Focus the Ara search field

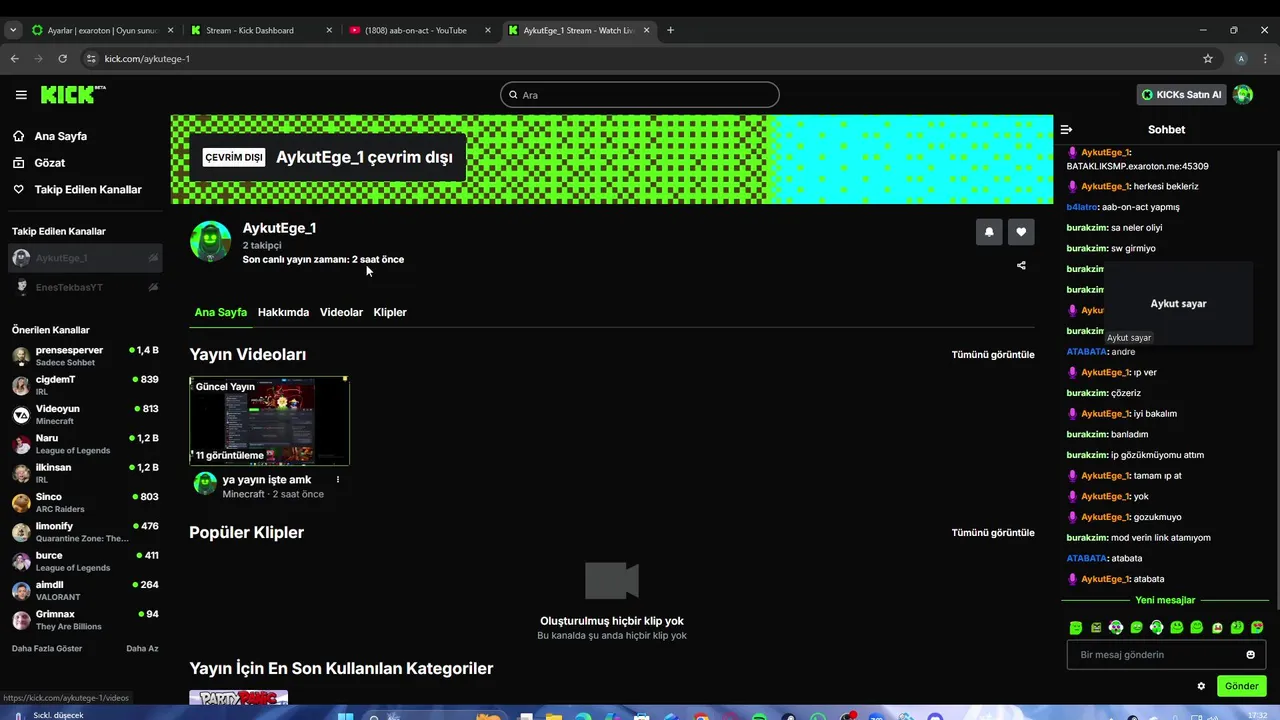coord(640,95)
